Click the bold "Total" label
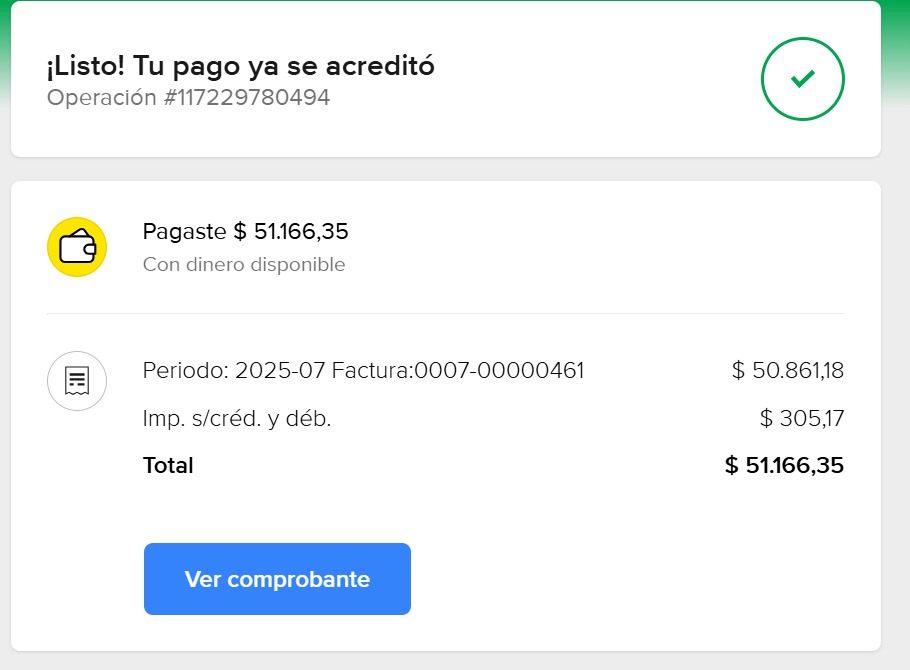910x670 pixels. pyautogui.click(x=168, y=465)
